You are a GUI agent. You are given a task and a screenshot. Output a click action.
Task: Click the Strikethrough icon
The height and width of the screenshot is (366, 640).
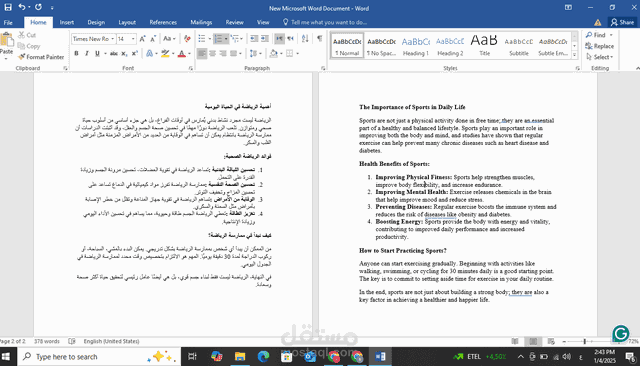[x=113, y=53]
